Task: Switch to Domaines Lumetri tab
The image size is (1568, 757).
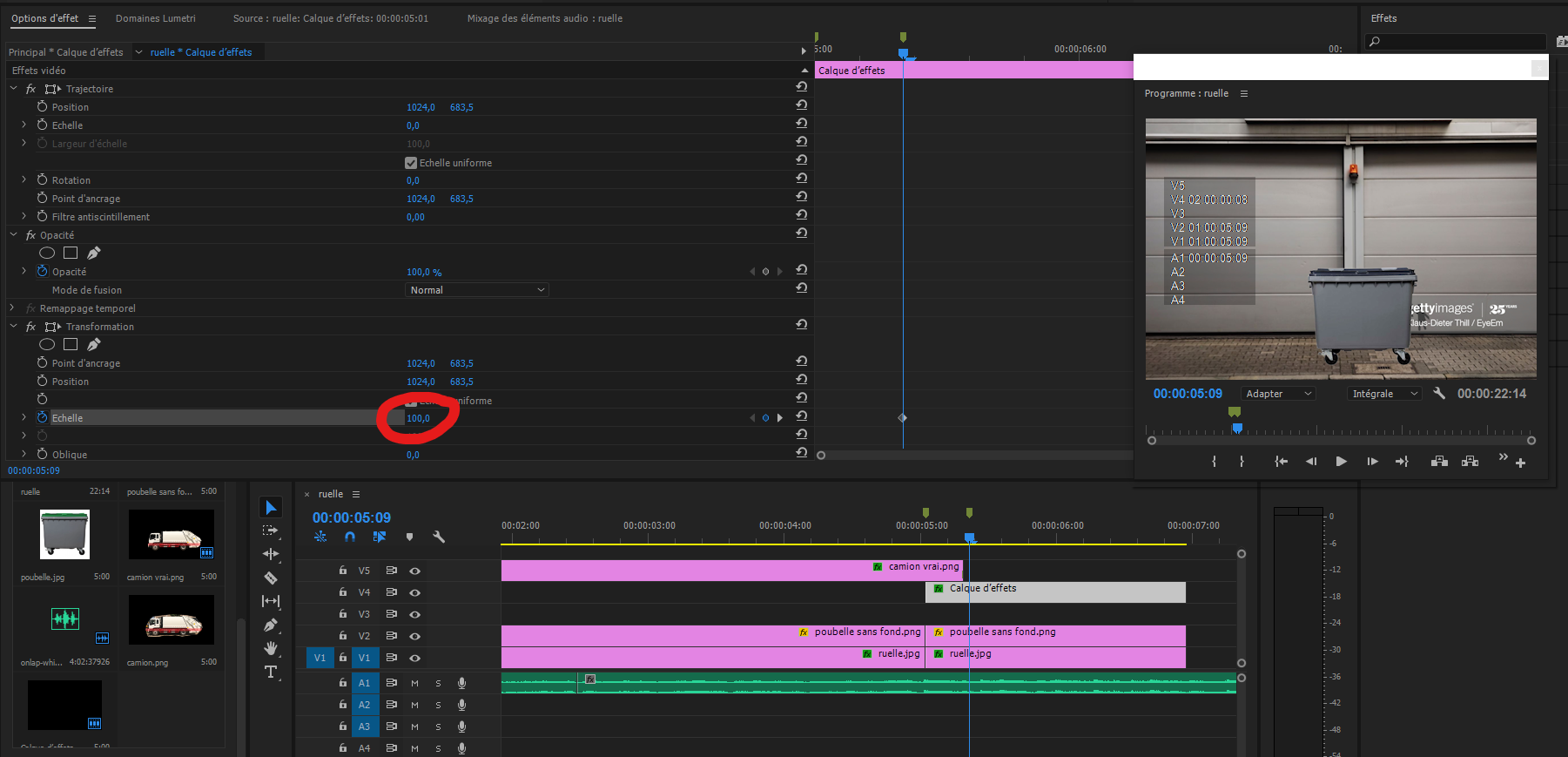Action: [x=156, y=18]
